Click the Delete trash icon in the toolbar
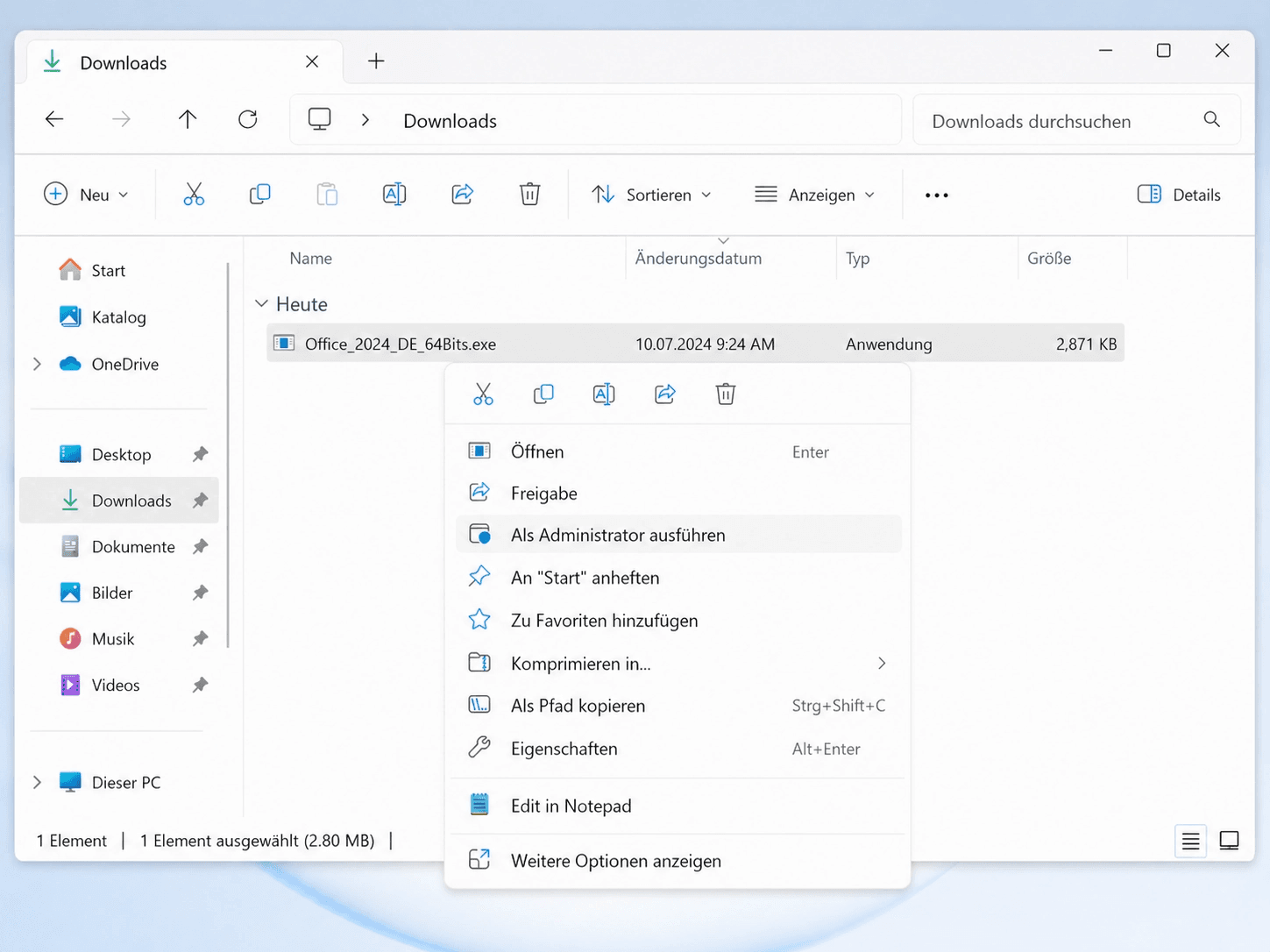 [529, 194]
